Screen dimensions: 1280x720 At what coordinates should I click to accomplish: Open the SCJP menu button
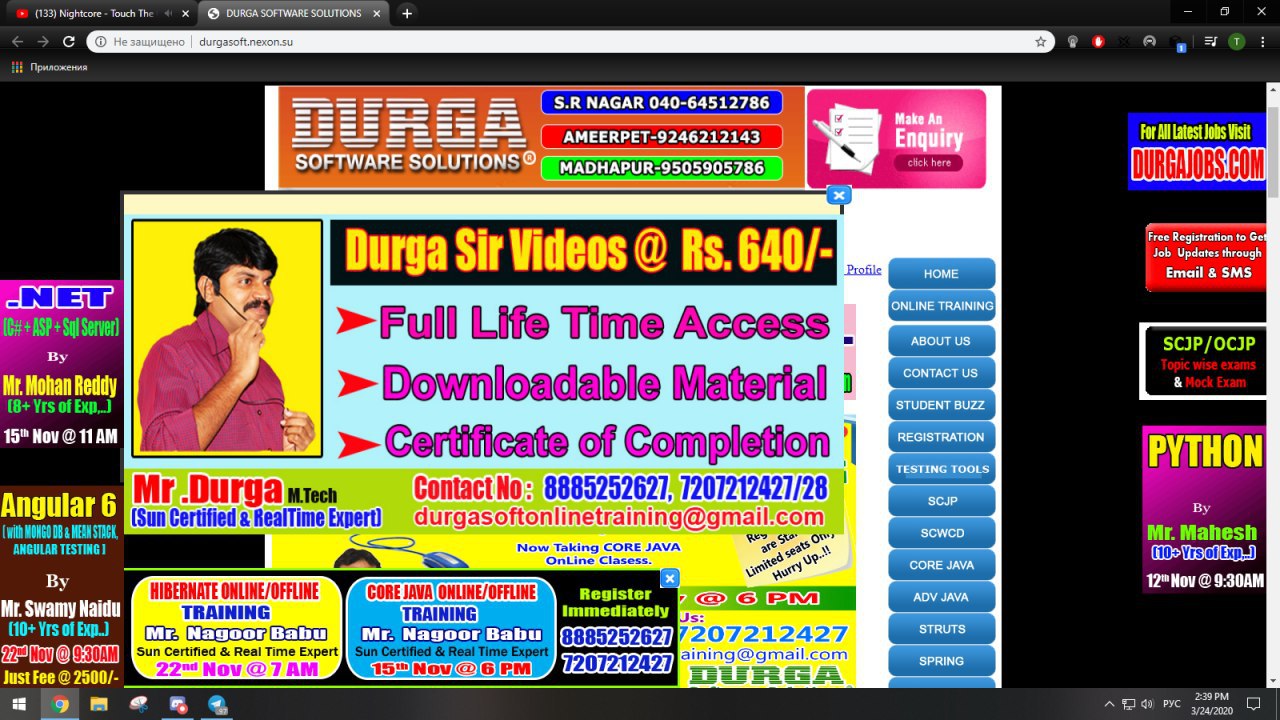pyautogui.click(x=941, y=501)
